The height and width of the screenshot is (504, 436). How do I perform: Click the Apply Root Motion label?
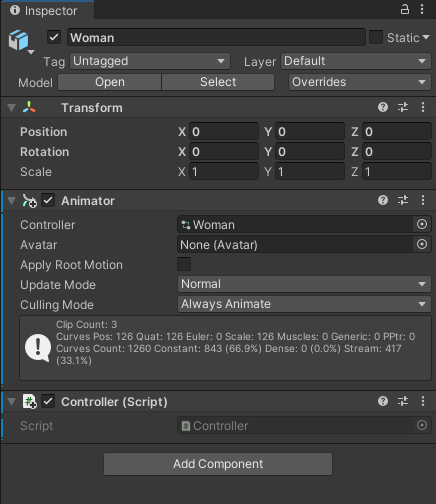tap(71, 265)
